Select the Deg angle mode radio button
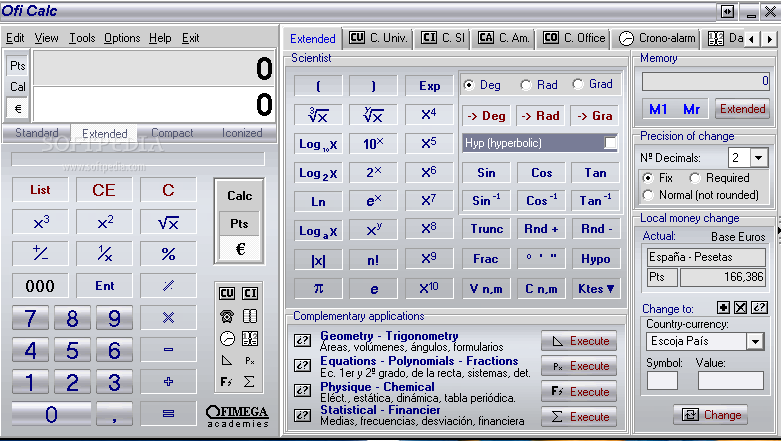The width and height of the screenshot is (781, 441). [x=469, y=85]
